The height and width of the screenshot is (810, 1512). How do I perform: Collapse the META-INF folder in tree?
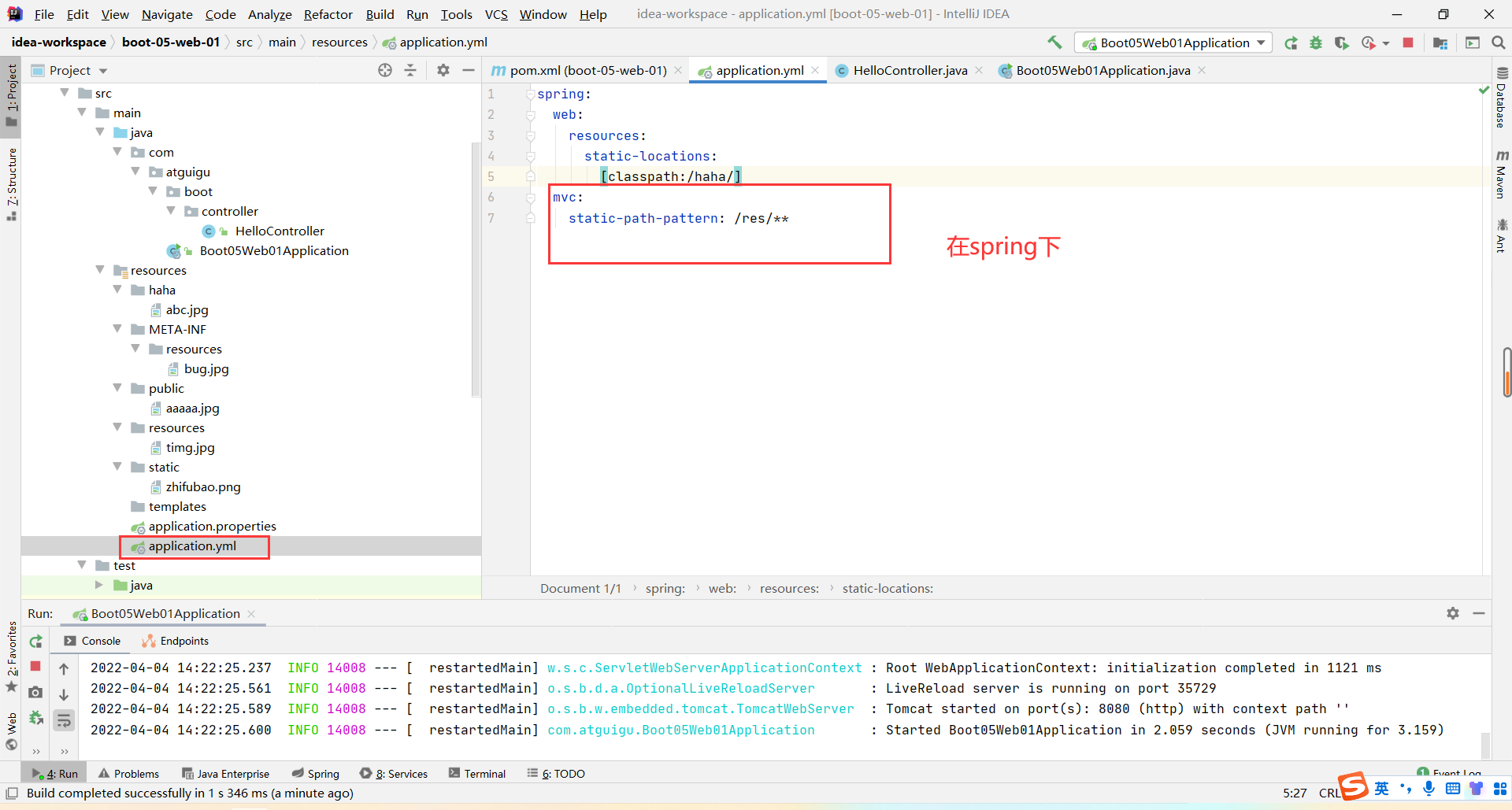click(117, 329)
